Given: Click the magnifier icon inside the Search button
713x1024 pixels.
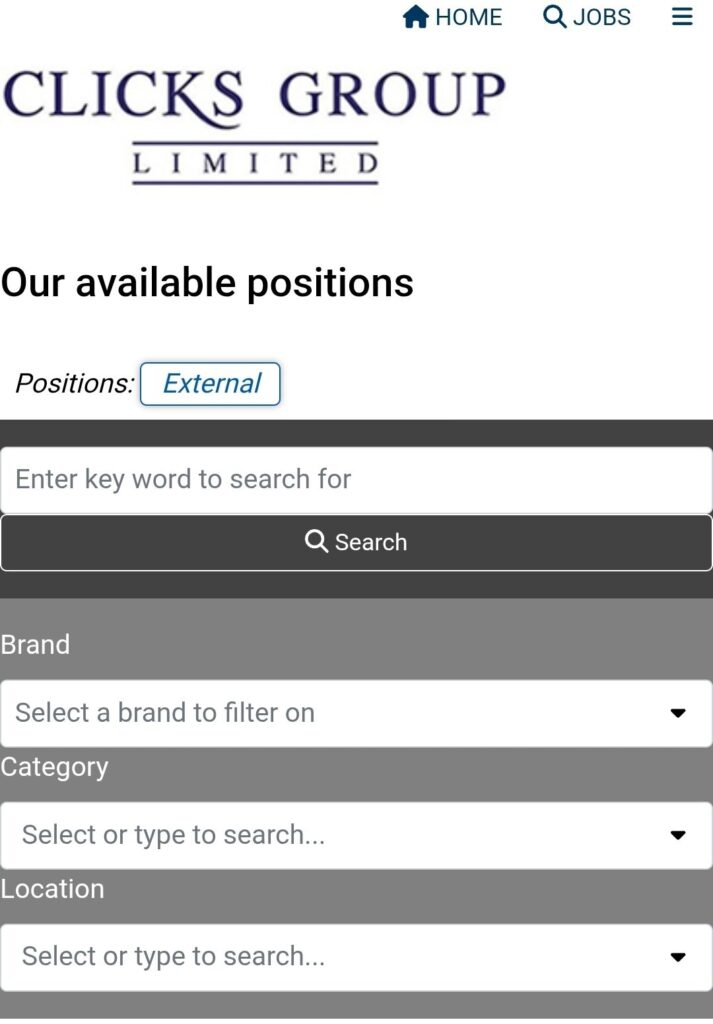Looking at the screenshot, I should 316,542.
